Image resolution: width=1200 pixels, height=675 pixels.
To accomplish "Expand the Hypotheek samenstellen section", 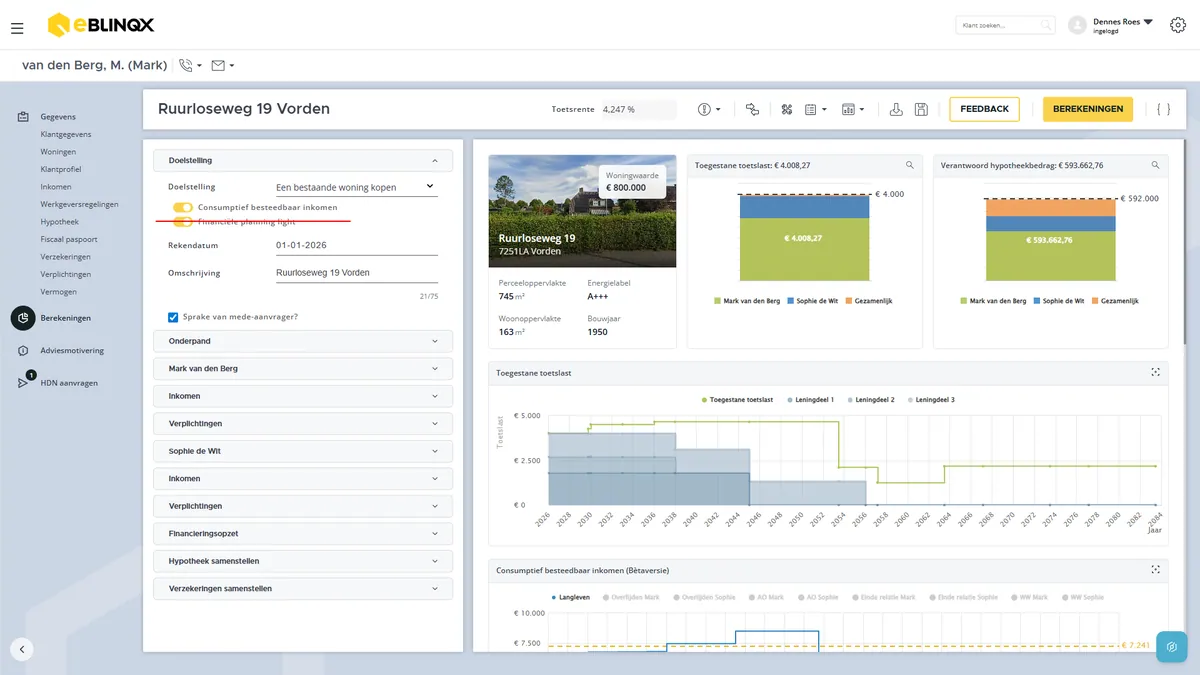I will point(303,561).
